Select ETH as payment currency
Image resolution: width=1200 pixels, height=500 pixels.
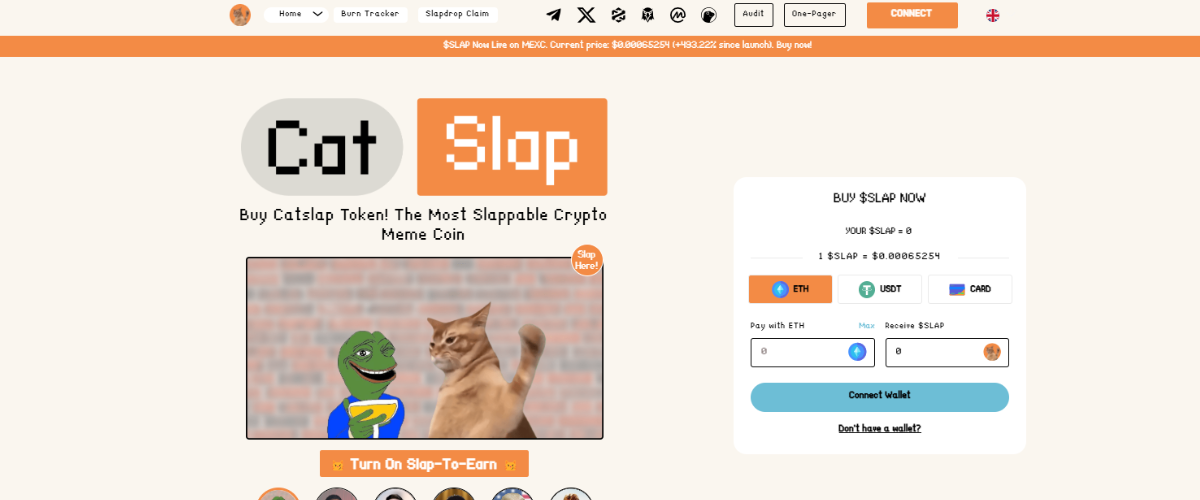790,289
